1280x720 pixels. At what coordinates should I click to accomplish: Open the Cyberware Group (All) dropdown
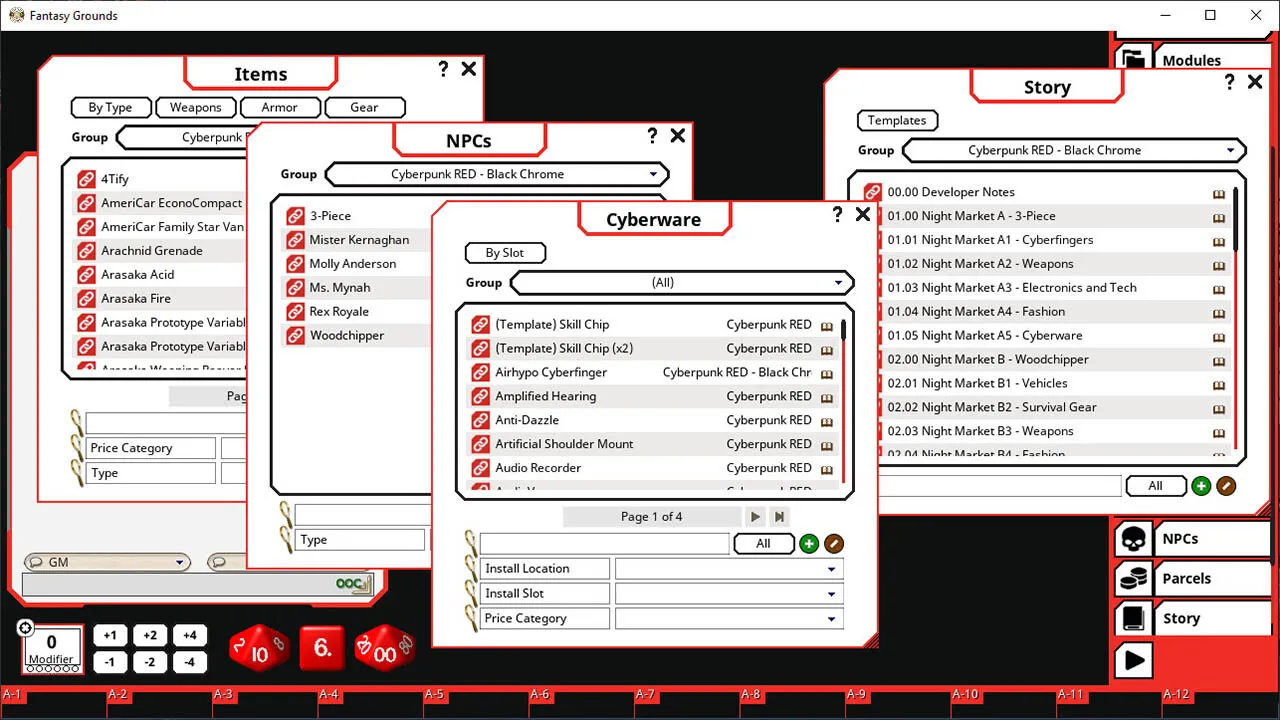point(682,283)
